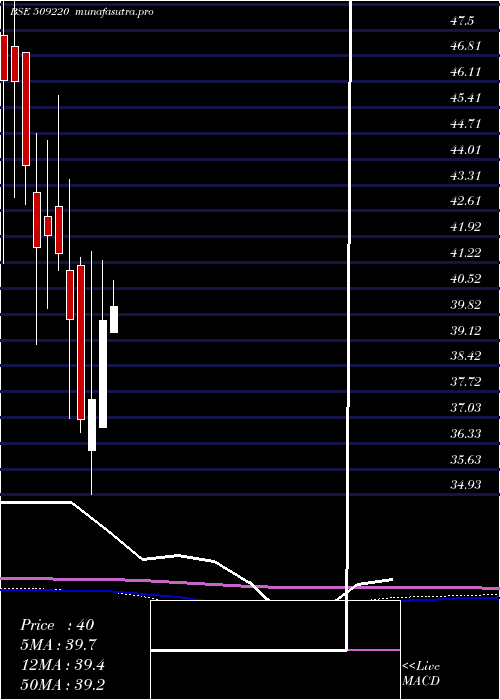The height and width of the screenshot is (700, 500).
Task: Click the 'BSE 509220' chart title text
Action: click(x=39, y=12)
